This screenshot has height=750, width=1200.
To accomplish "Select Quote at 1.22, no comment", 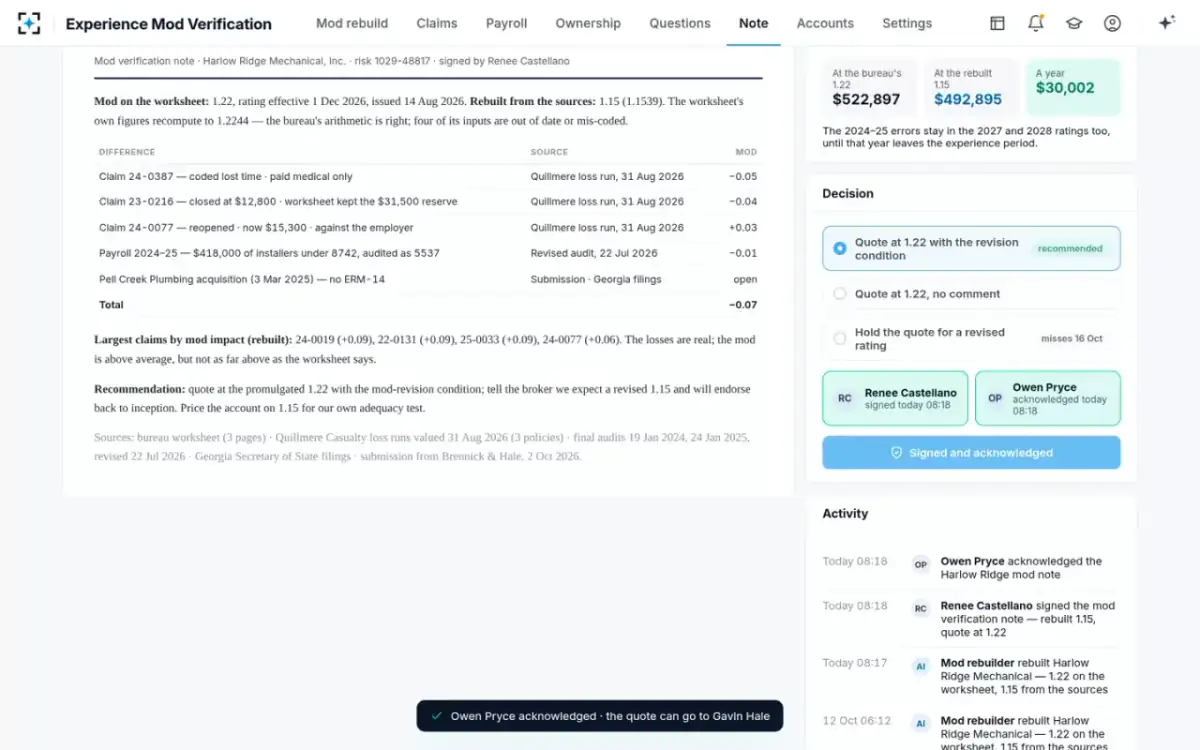I will point(971,294).
